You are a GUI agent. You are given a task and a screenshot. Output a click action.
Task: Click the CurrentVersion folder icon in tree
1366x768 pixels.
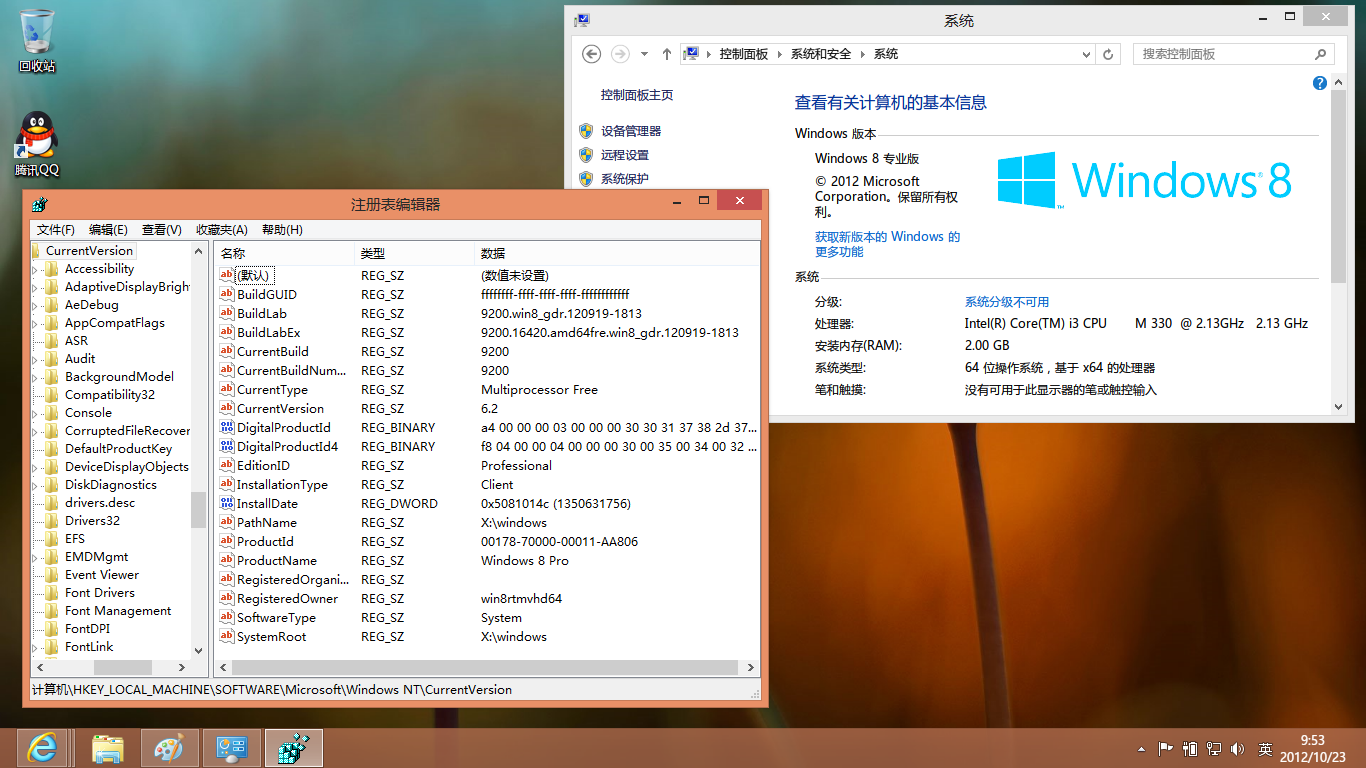pyautogui.click(x=36, y=251)
